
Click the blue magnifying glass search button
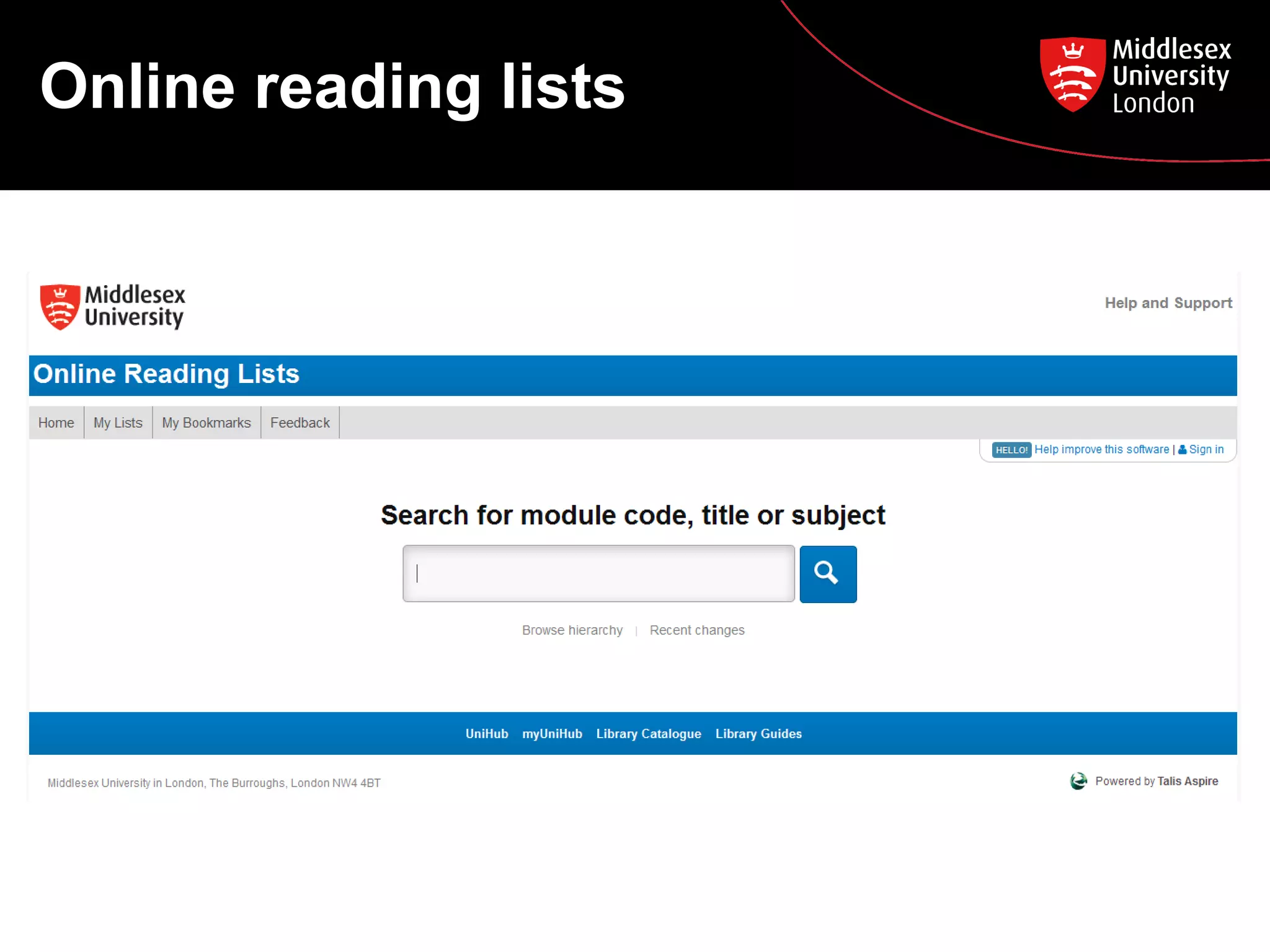click(x=828, y=574)
